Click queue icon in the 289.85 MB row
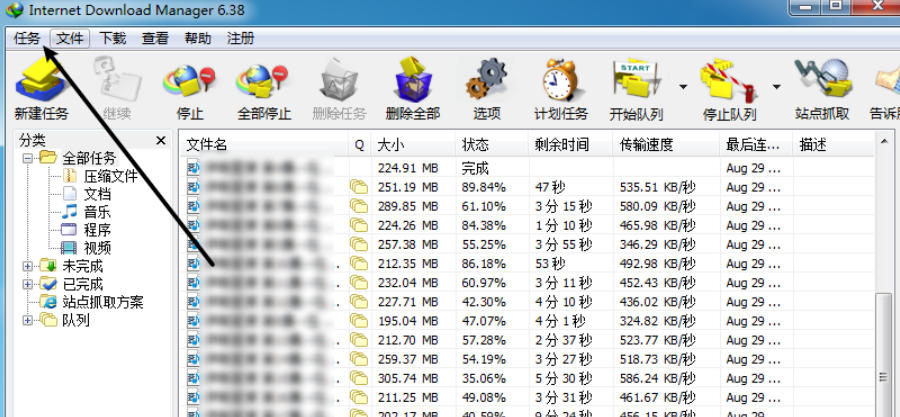Image resolution: width=900 pixels, height=417 pixels. coord(359,206)
